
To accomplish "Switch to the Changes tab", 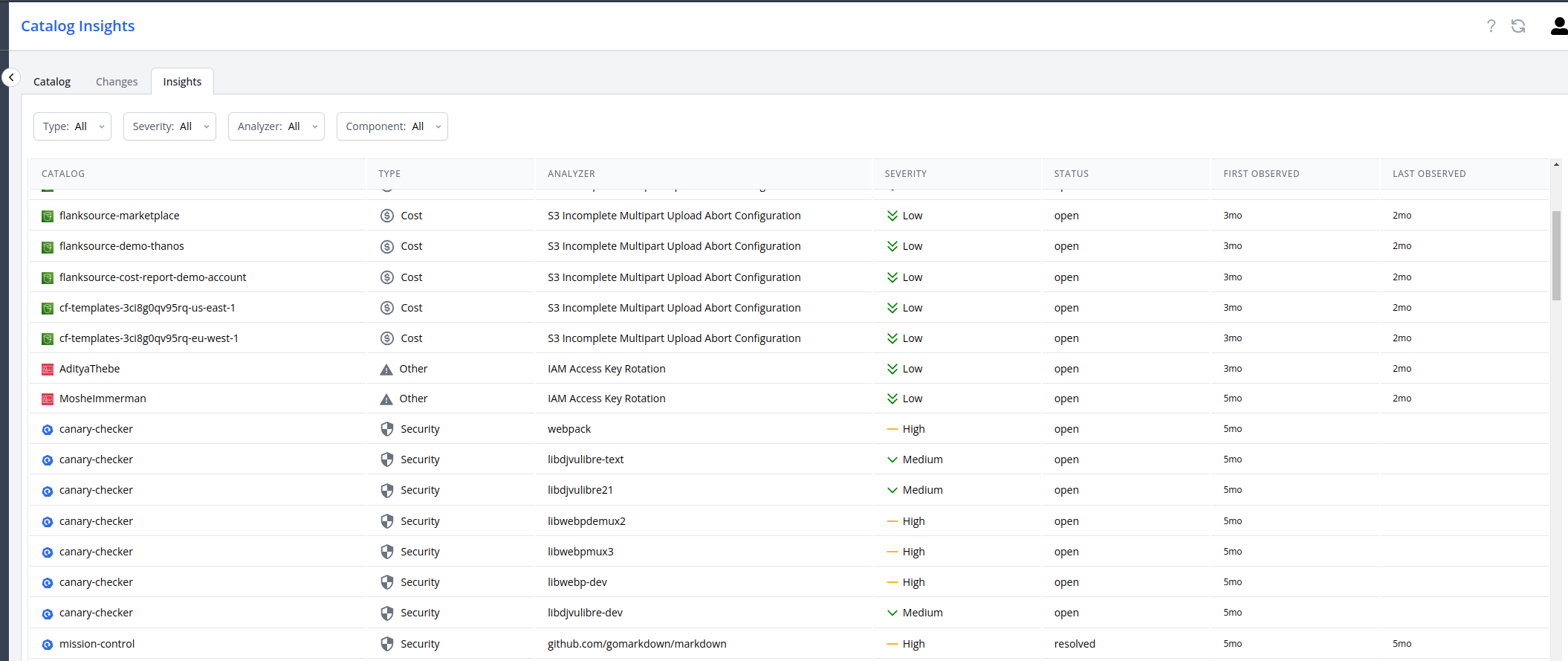I will 117,82.
